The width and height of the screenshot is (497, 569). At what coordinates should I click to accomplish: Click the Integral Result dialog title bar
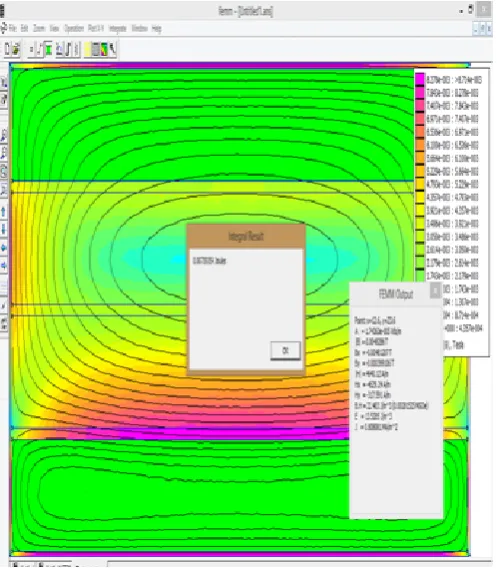246,237
